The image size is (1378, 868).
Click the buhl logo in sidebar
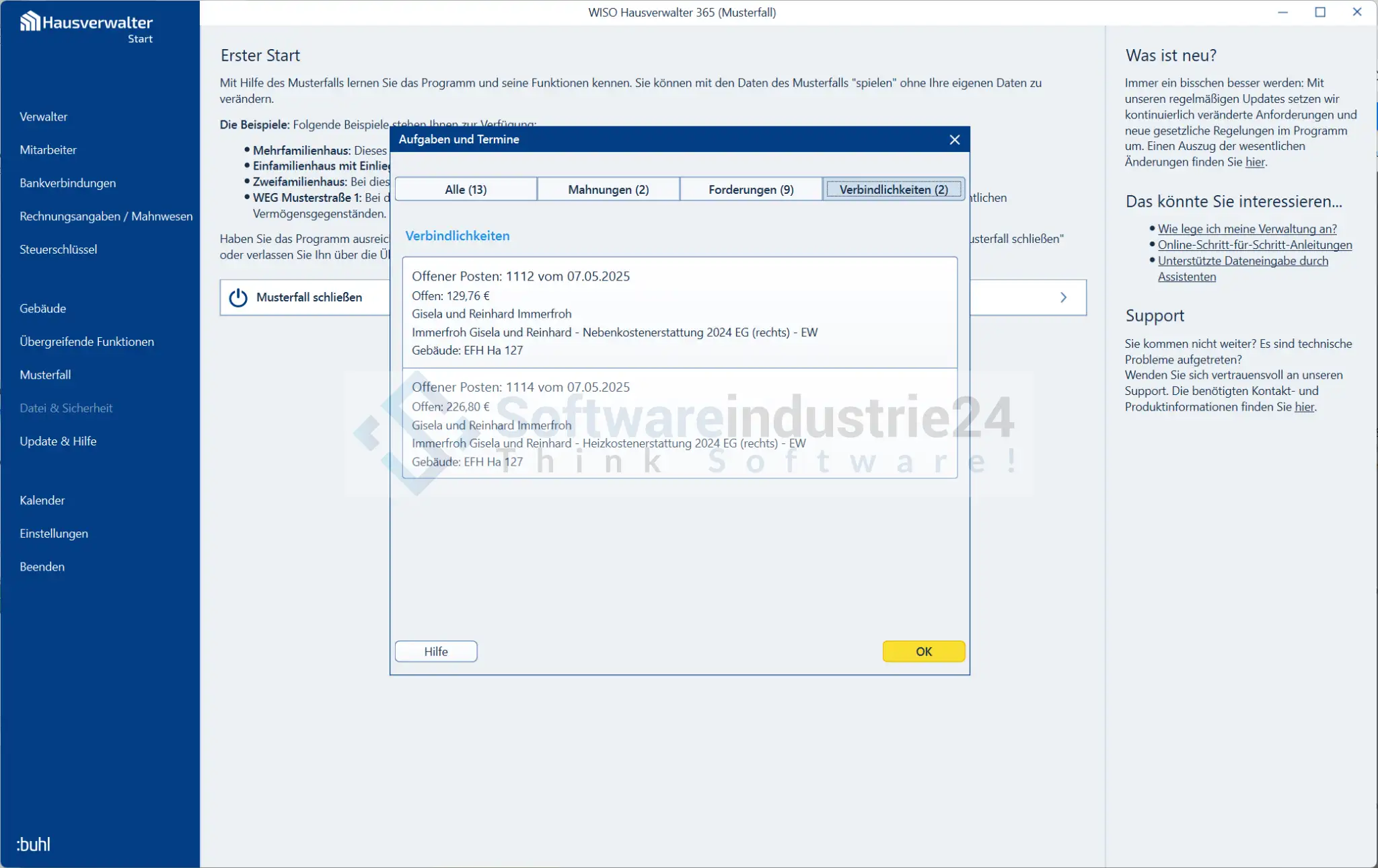click(34, 844)
